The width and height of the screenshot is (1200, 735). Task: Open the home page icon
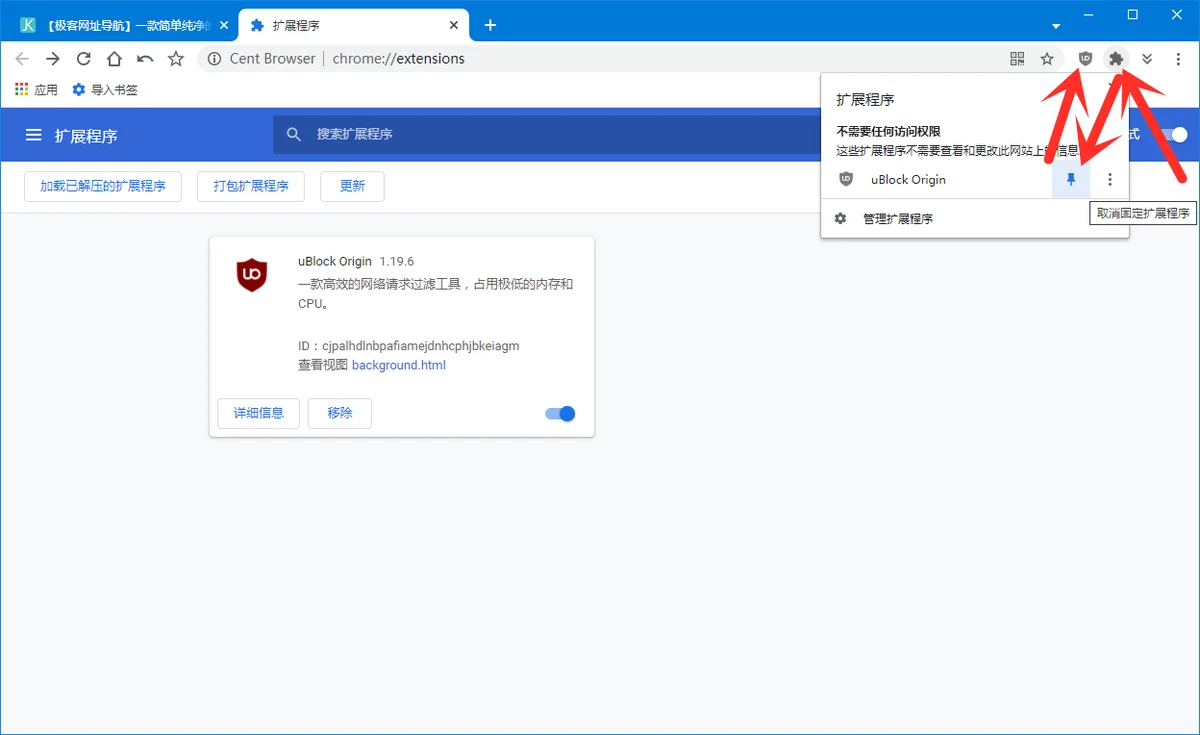point(115,59)
